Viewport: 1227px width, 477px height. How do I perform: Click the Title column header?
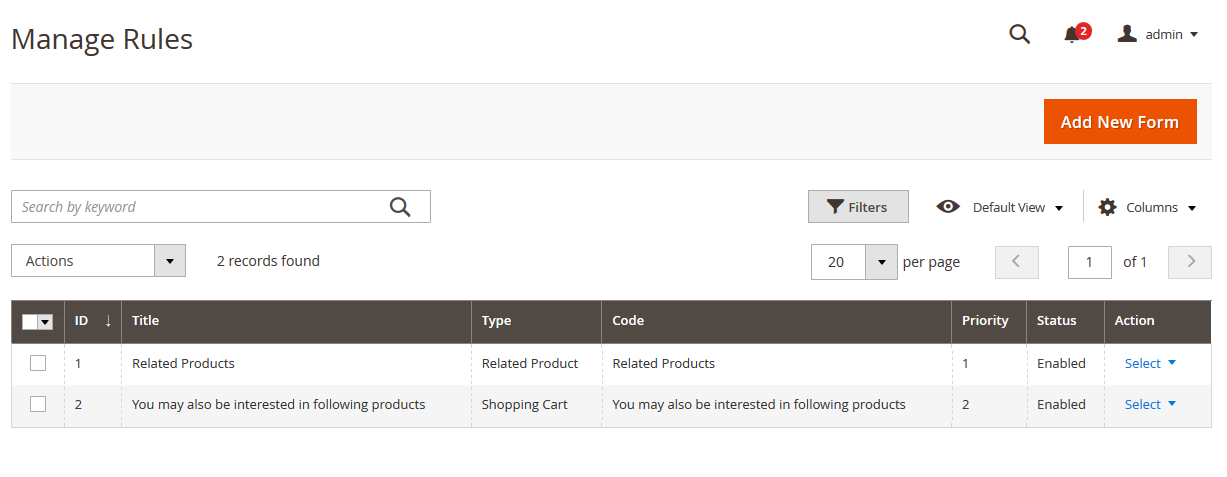(146, 321)
